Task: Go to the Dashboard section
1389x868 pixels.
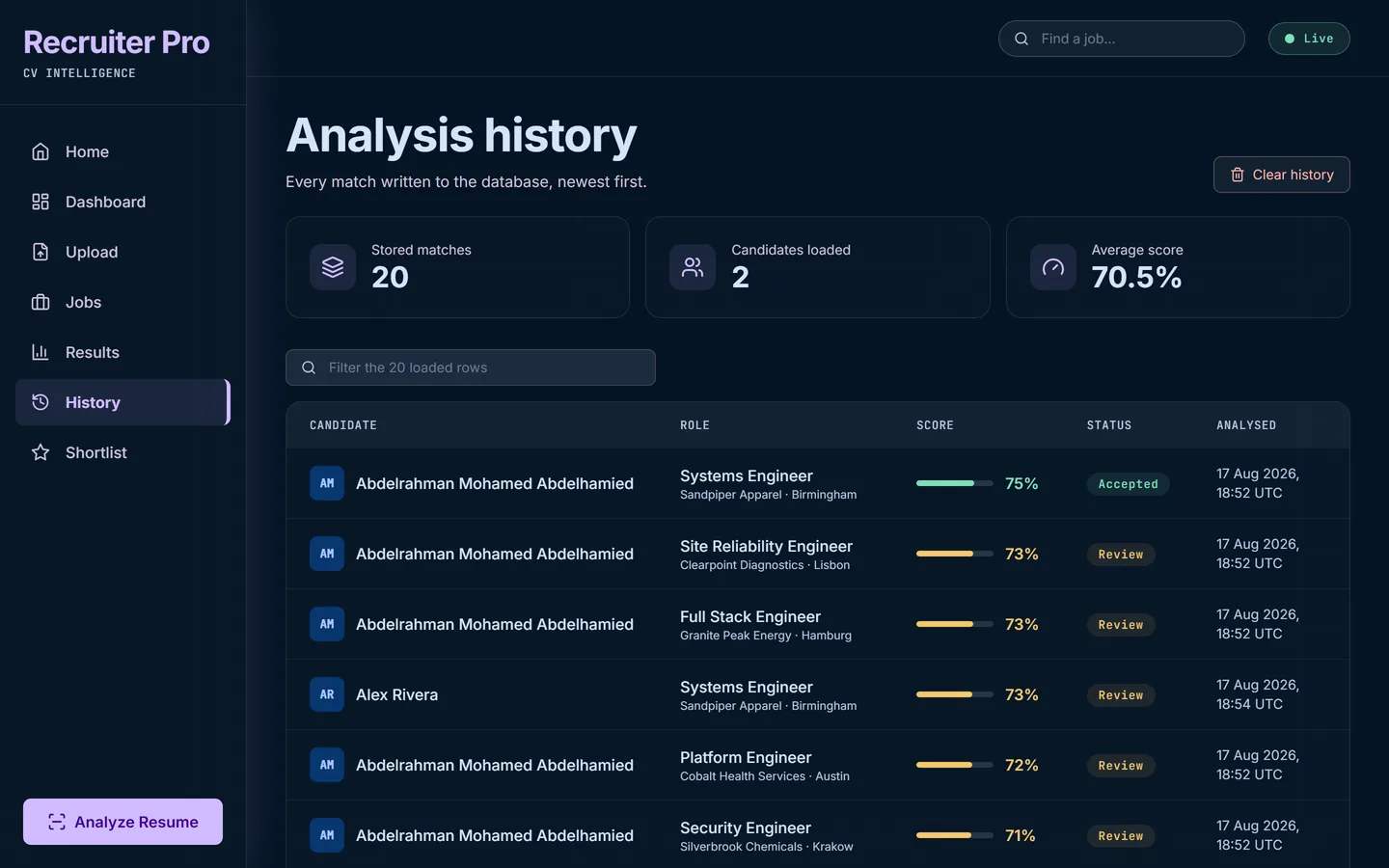Action: pos(123,202)
